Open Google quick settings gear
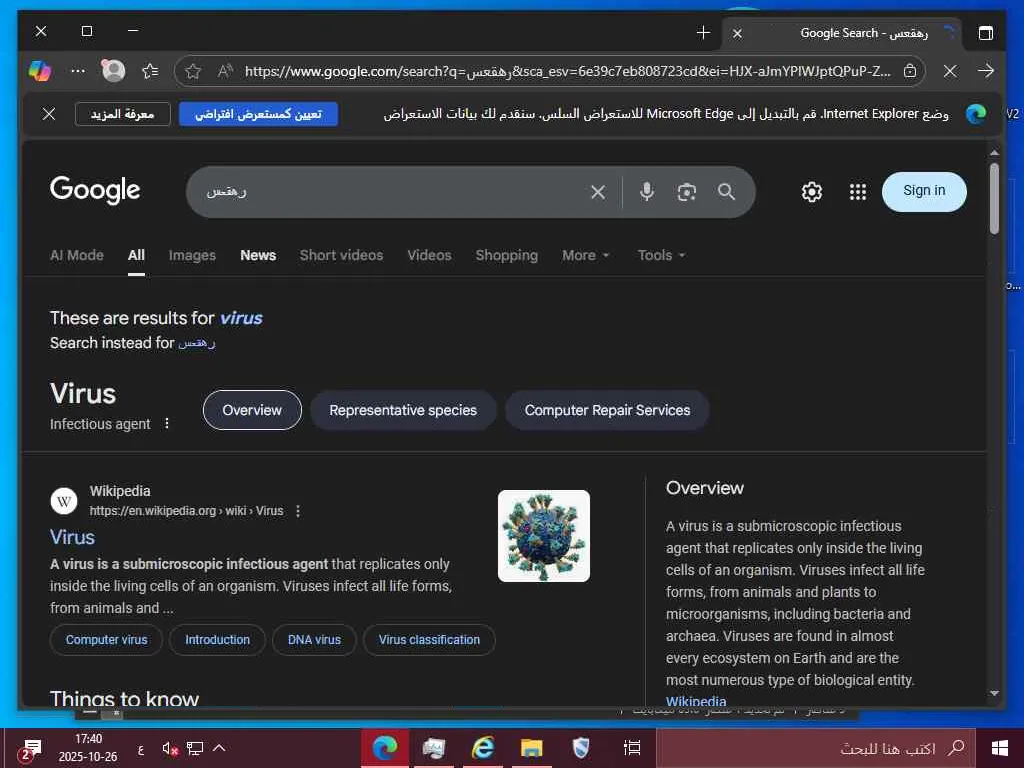This screenshot has width=1024, height=768. (812, 192)
